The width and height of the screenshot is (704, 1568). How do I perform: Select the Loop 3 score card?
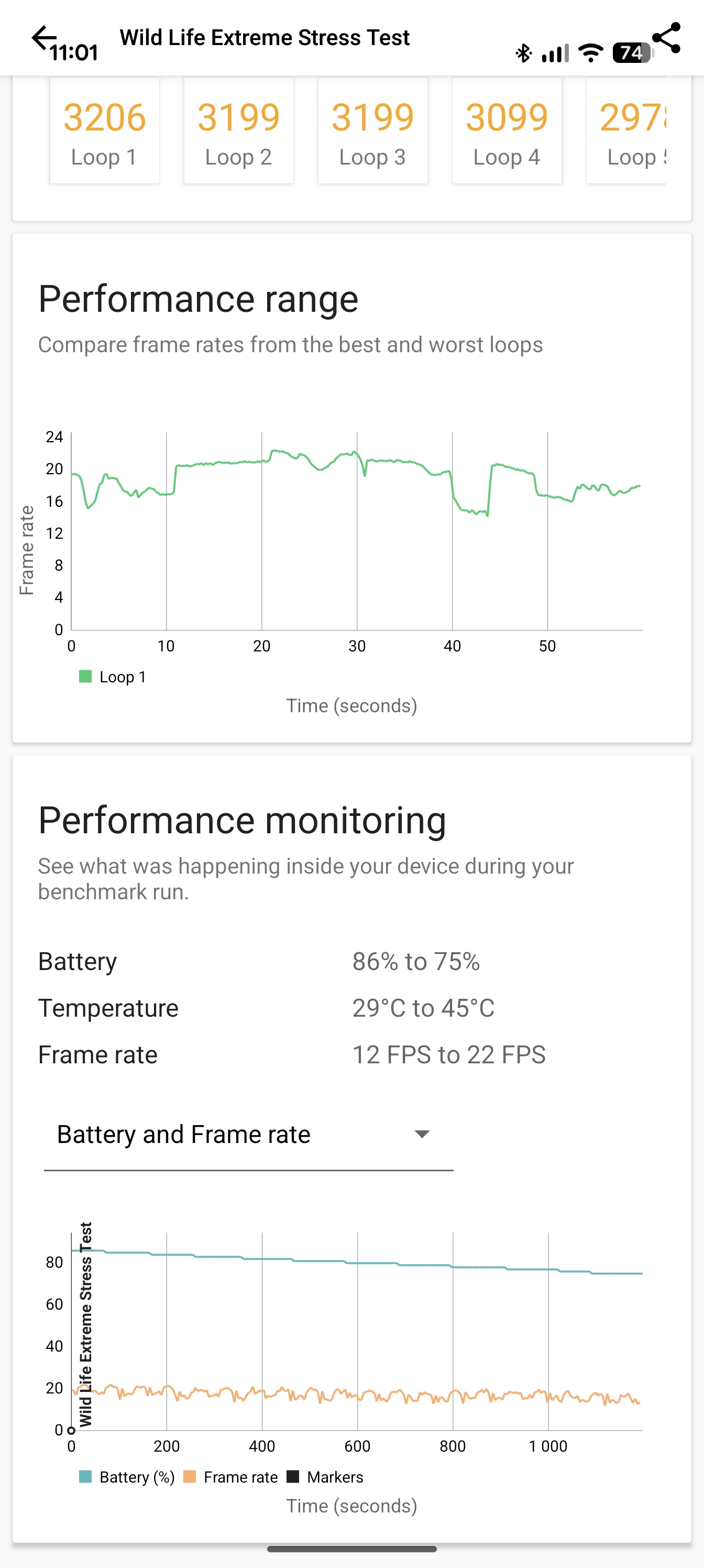click(372, 130)
